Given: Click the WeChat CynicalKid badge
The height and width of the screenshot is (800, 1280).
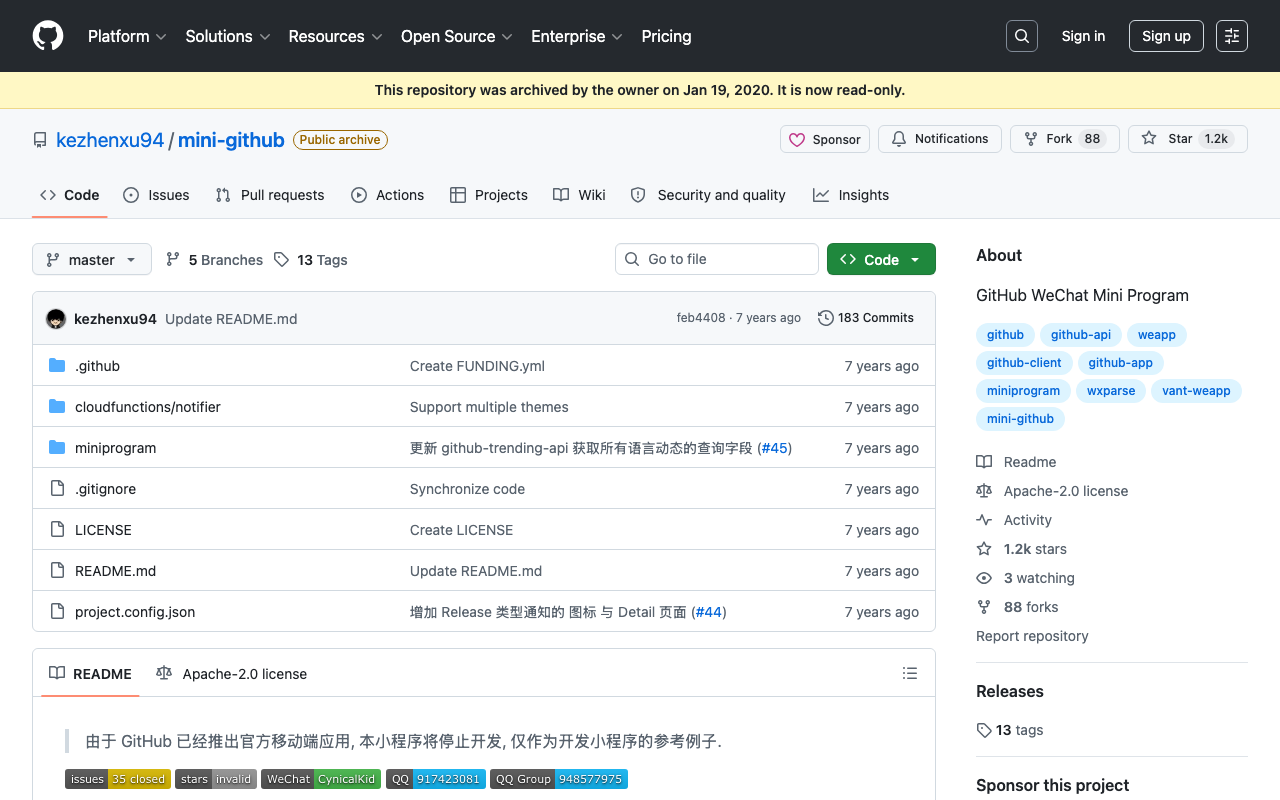Looking at the screenshot, I should [x=321, y=779].
